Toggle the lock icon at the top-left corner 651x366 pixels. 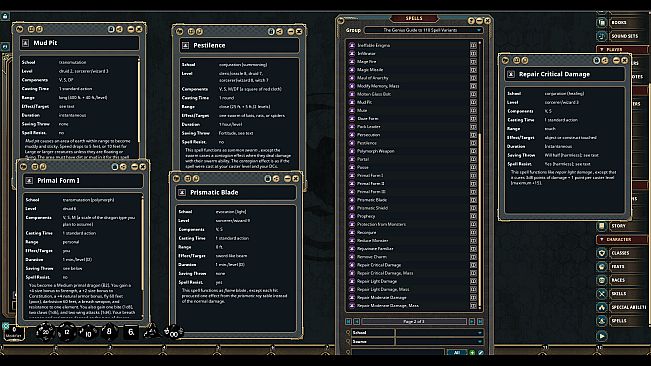click(x=5, y=16)
